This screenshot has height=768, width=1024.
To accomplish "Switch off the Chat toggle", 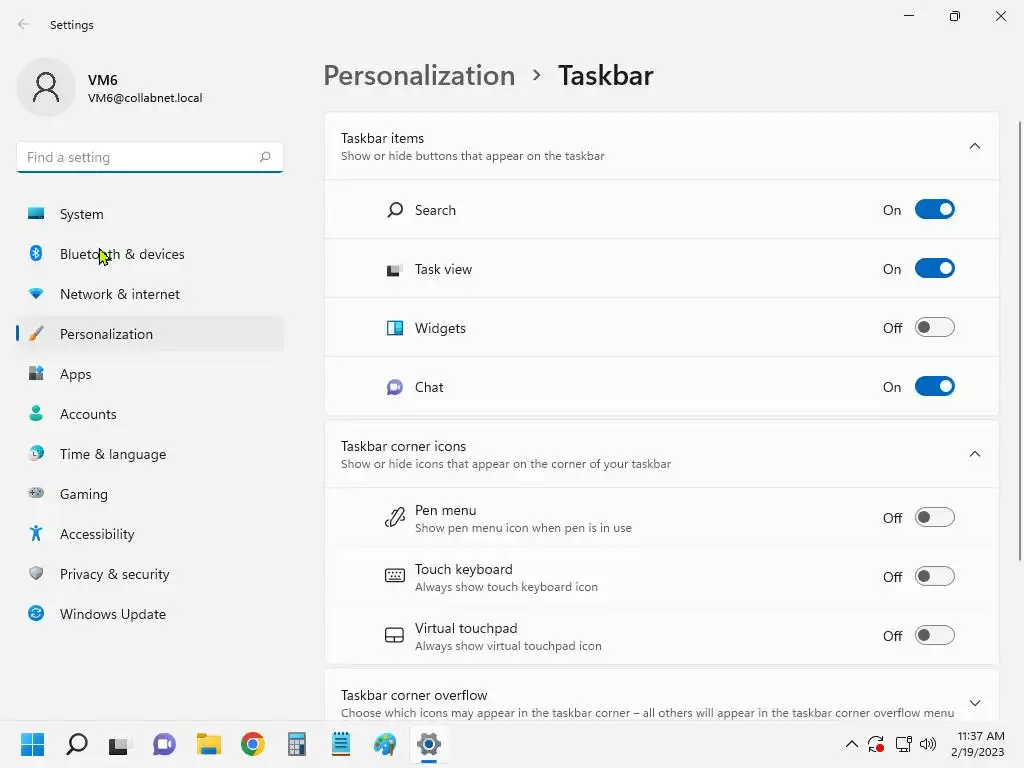I will pyautogui.click(x=935, y=387).
